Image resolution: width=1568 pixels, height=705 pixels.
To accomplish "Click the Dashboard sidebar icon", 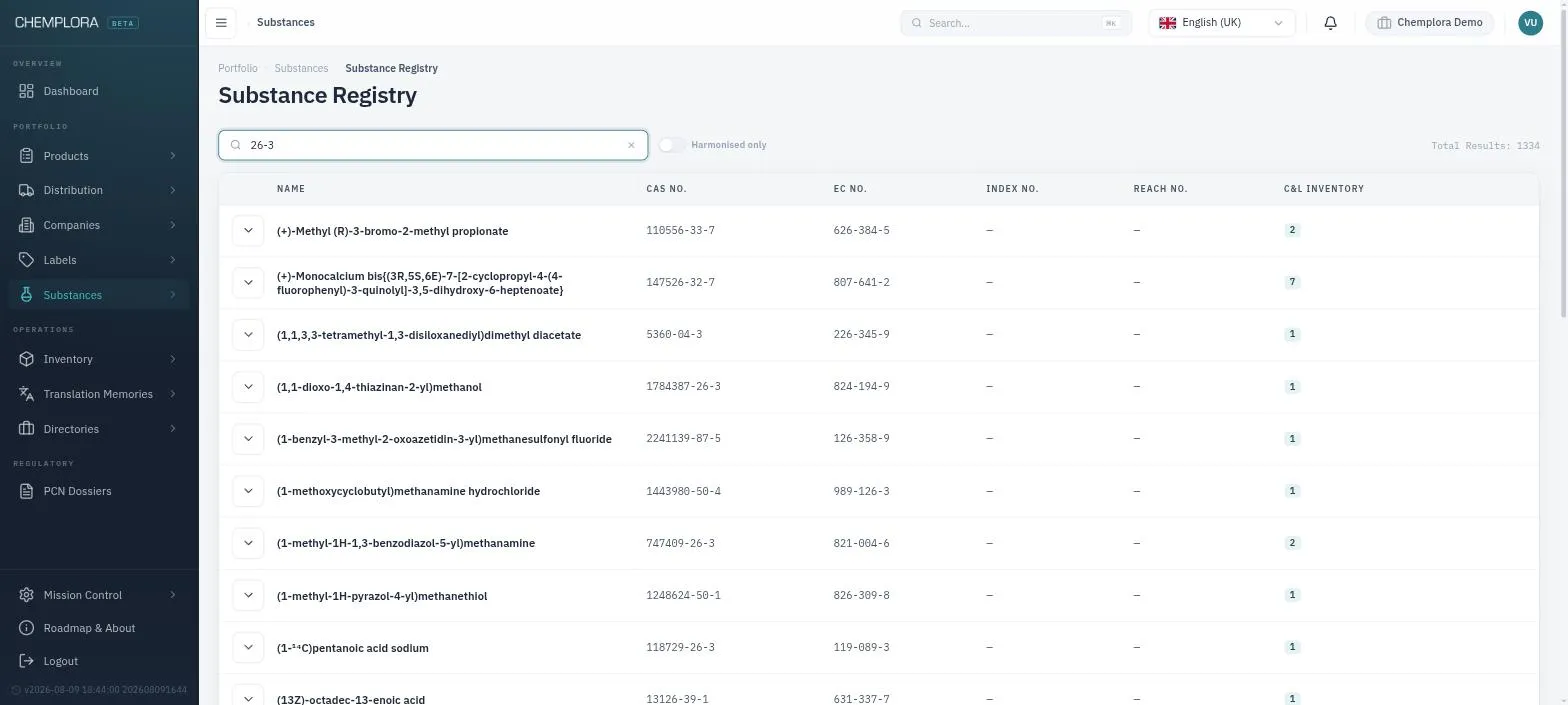I will click(x=26, y=91).
